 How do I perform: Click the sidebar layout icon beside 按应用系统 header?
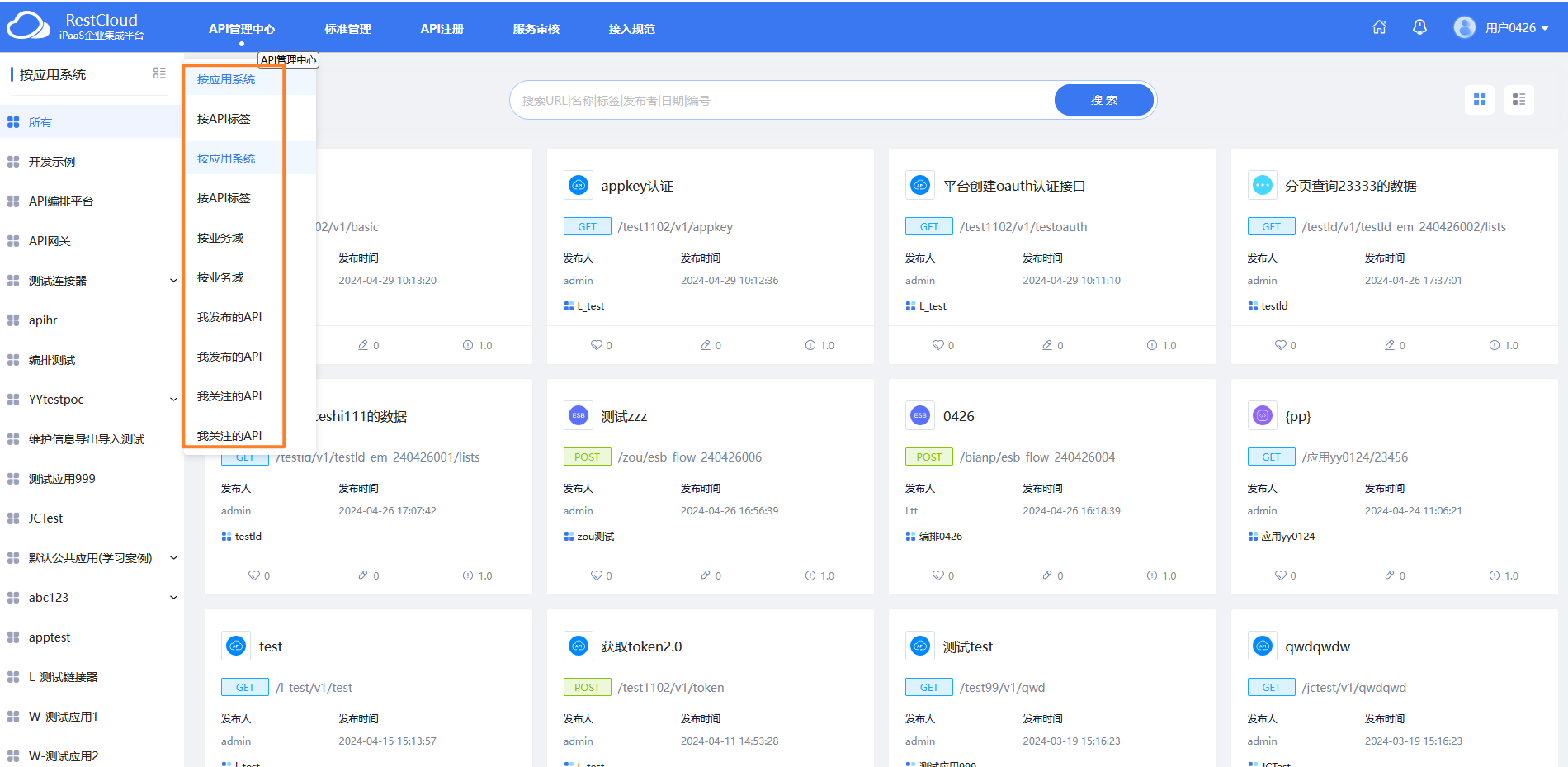[x=159, y=73]
